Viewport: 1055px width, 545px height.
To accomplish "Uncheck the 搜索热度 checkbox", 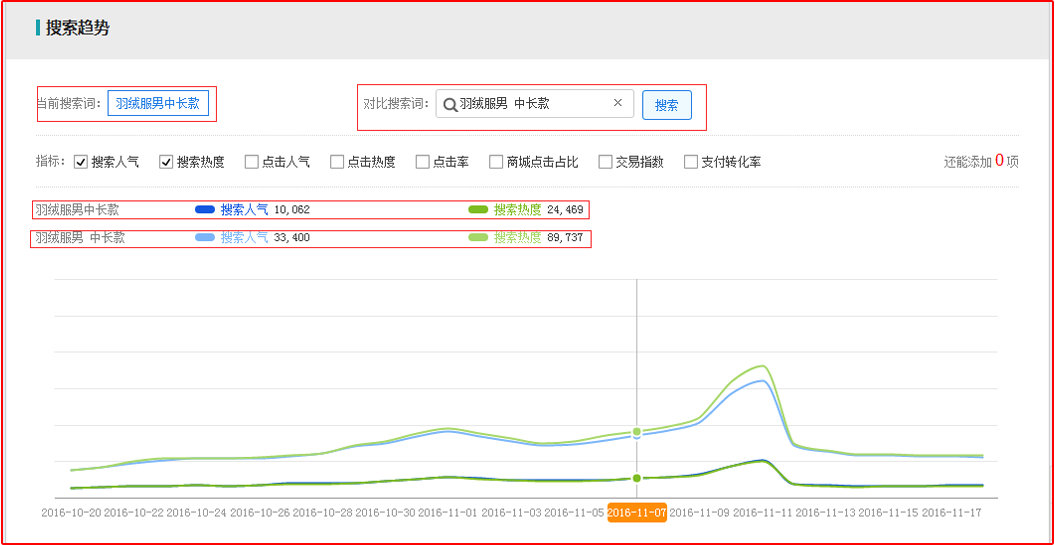I will (167, 162).
